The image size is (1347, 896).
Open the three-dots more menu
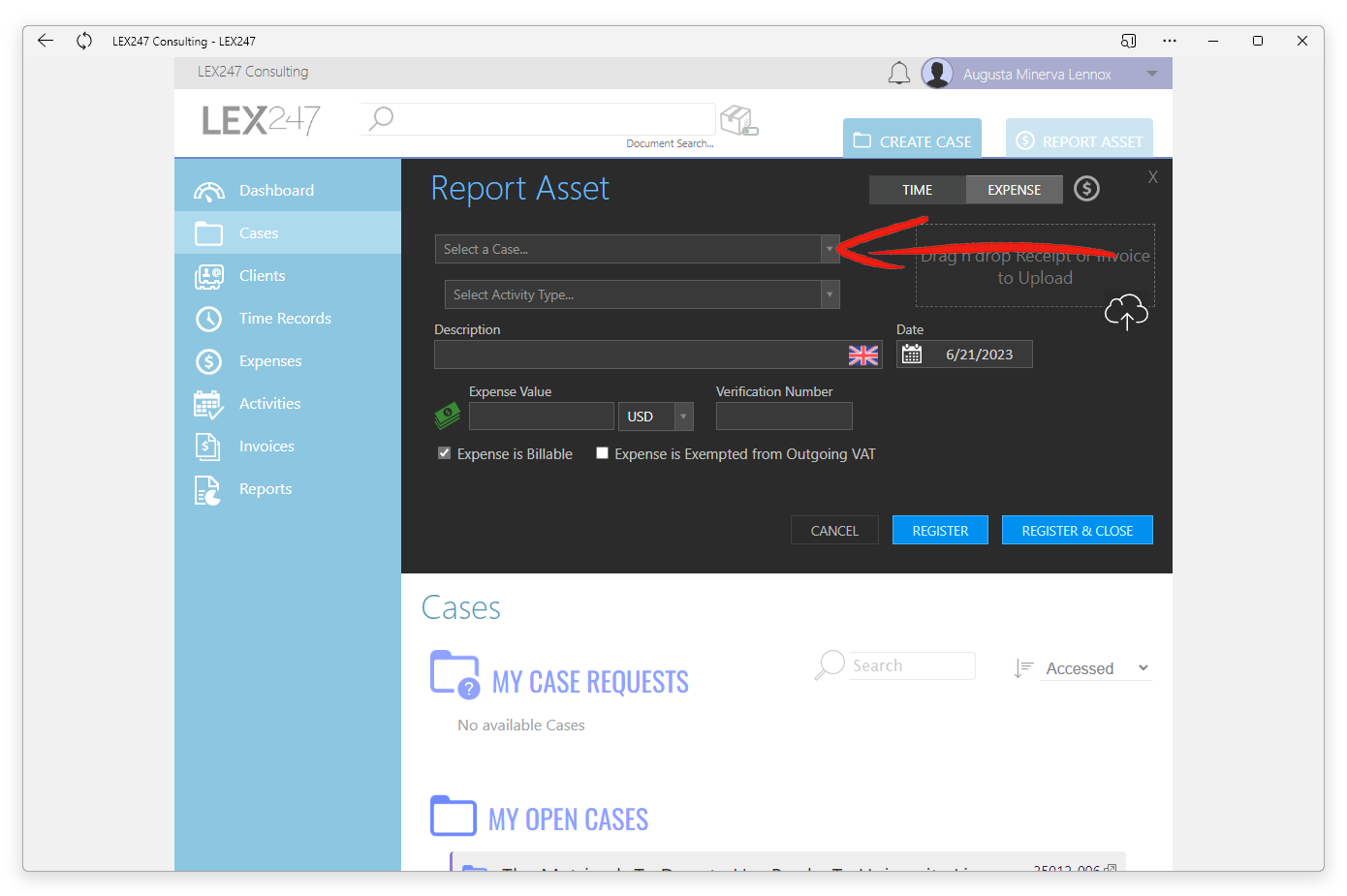(x=1170, y=41)
